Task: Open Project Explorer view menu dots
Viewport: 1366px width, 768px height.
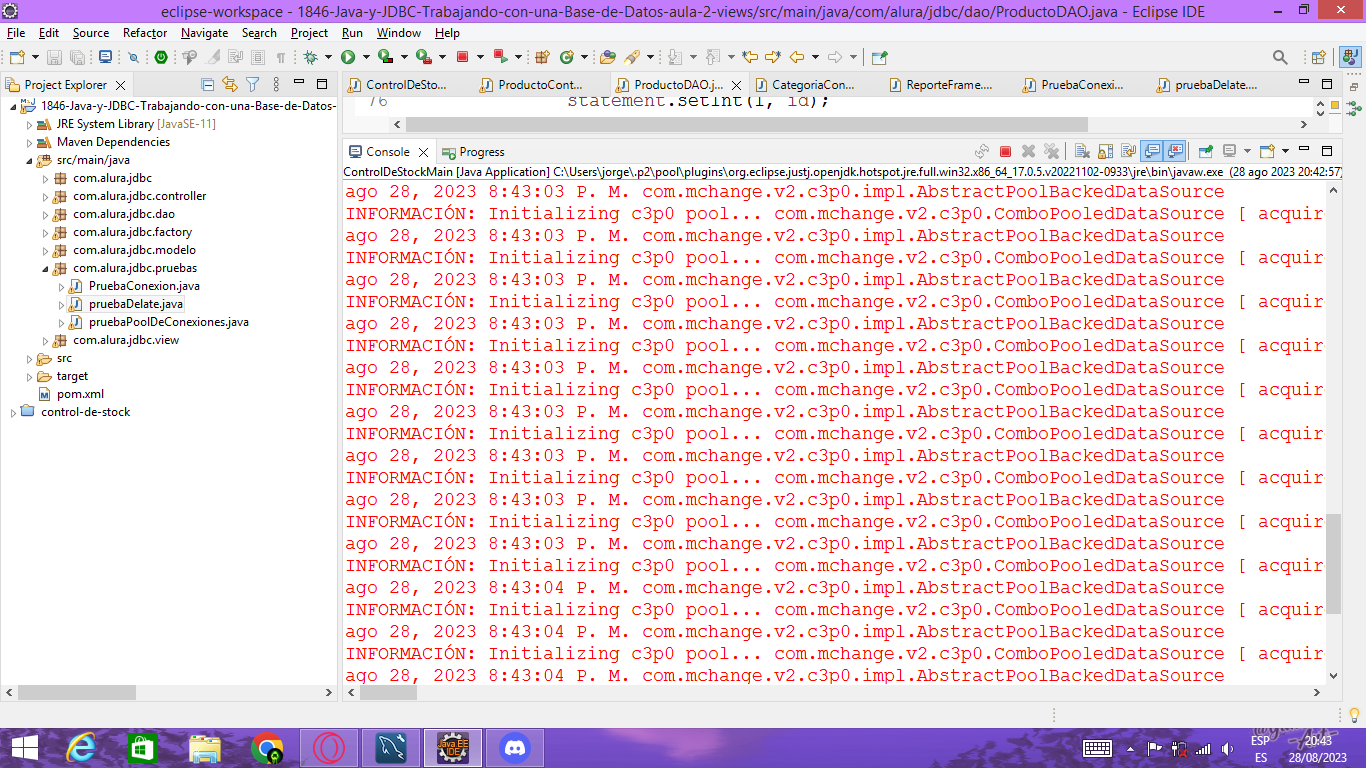Action: 277,85
